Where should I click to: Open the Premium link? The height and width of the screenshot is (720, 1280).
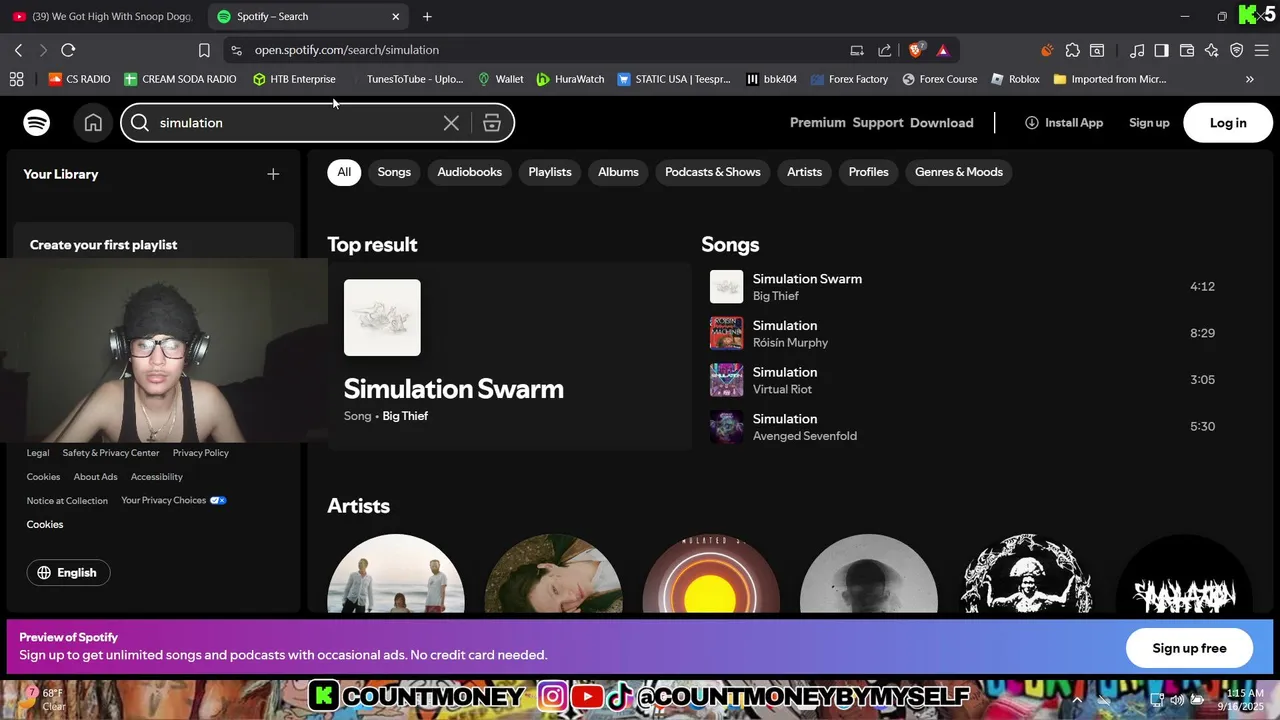coord(818,122)
